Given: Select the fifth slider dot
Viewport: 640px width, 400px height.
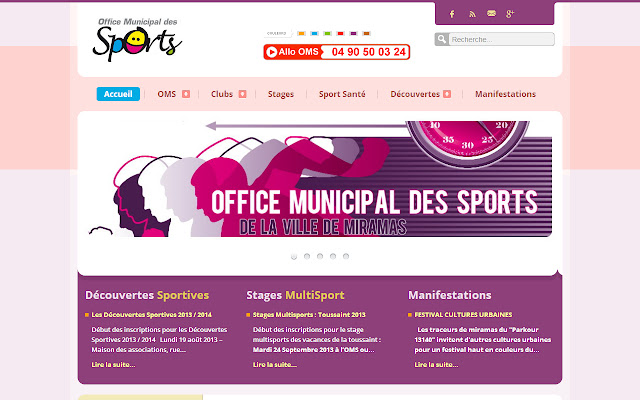Looking at the screenshot, I should [346, 256].
